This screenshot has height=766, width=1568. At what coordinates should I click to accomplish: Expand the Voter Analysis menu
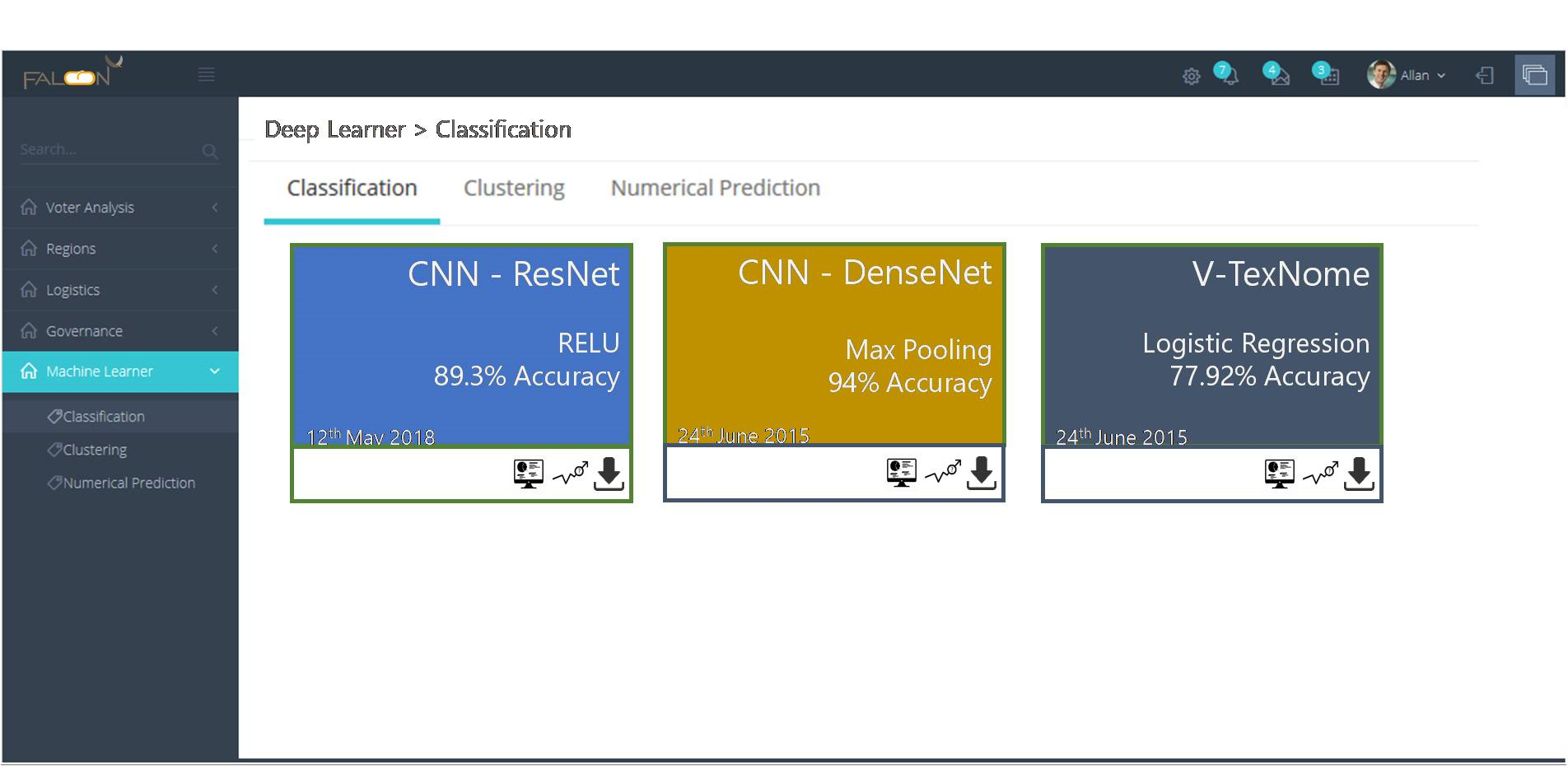tap(120, 208)
